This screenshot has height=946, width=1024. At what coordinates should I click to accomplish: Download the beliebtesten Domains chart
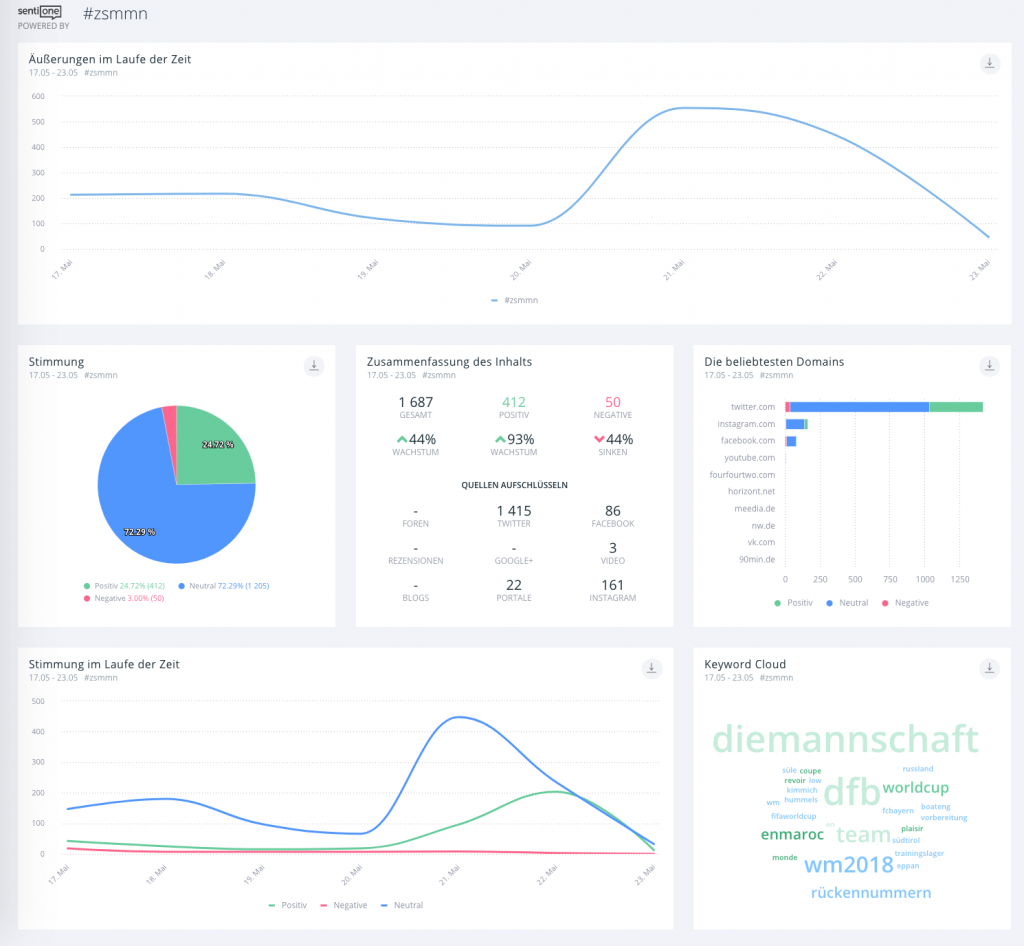pyautogui.click(x=989, y=366)
